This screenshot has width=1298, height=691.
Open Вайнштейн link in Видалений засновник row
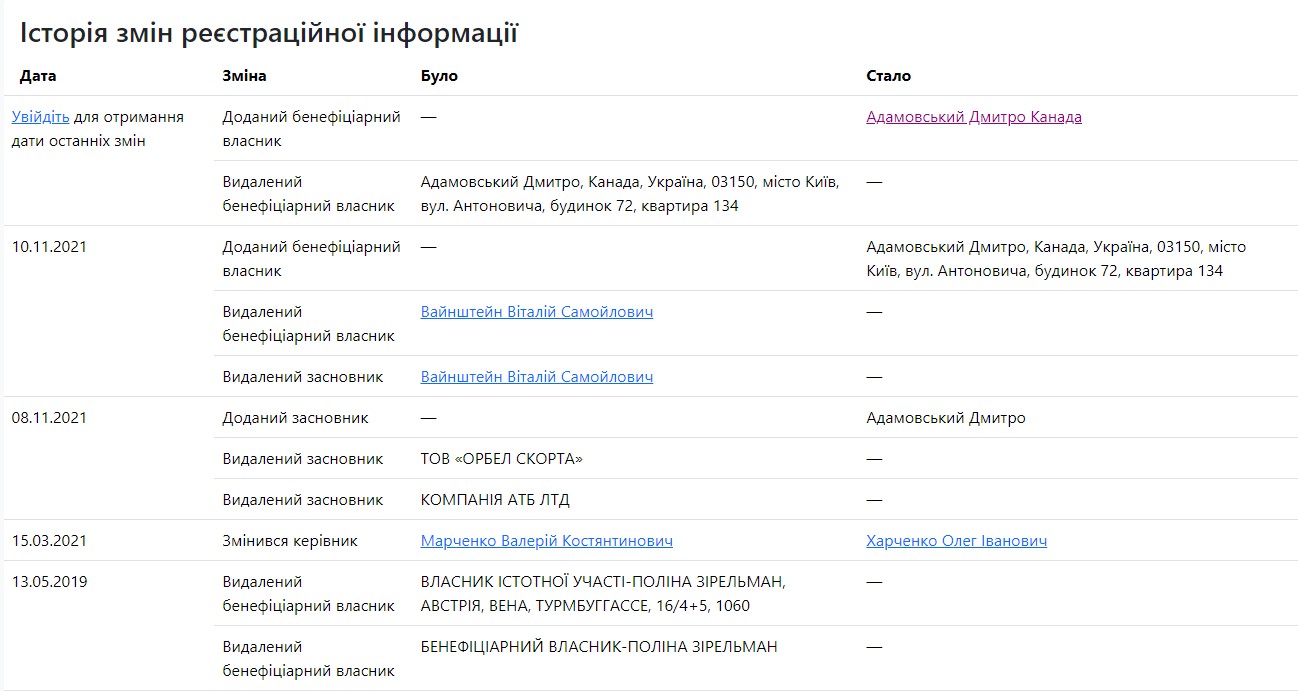click(x=536, y=377)
